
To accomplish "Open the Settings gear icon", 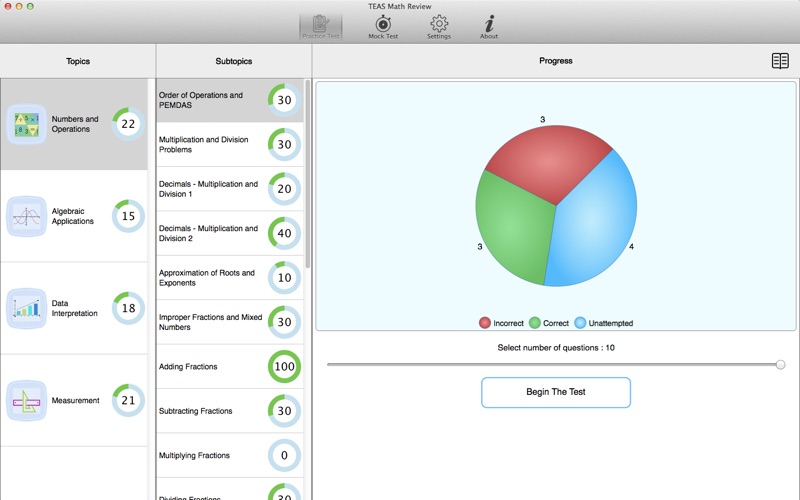I will pos(439,27).
